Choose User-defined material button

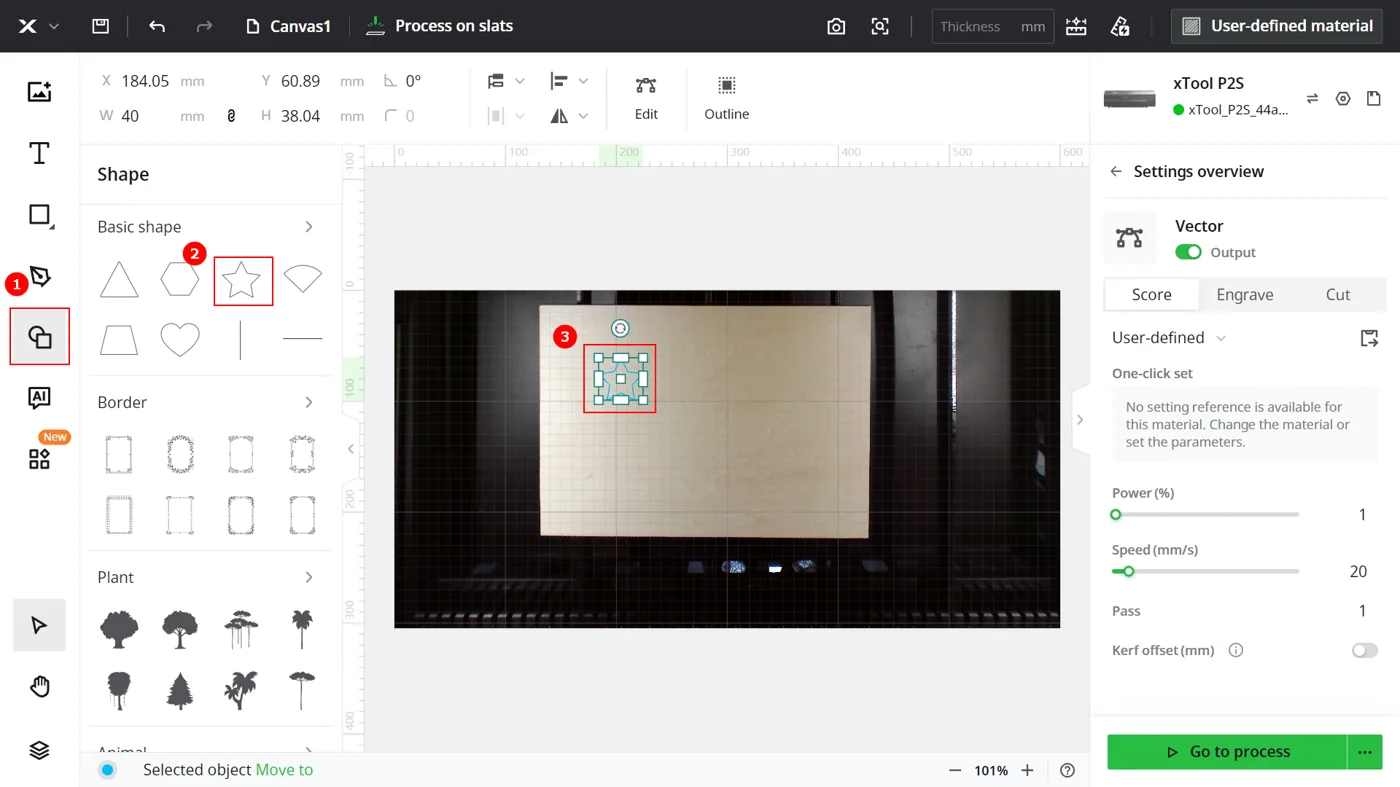(x=1277, y=26)
